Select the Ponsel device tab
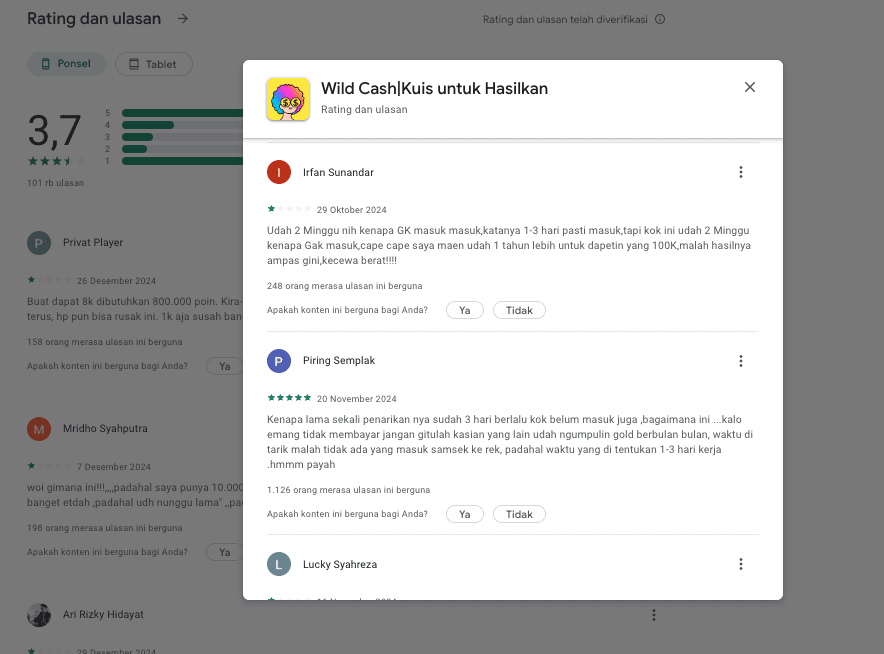This screenshot has width=884, height=654. point(65,64)
